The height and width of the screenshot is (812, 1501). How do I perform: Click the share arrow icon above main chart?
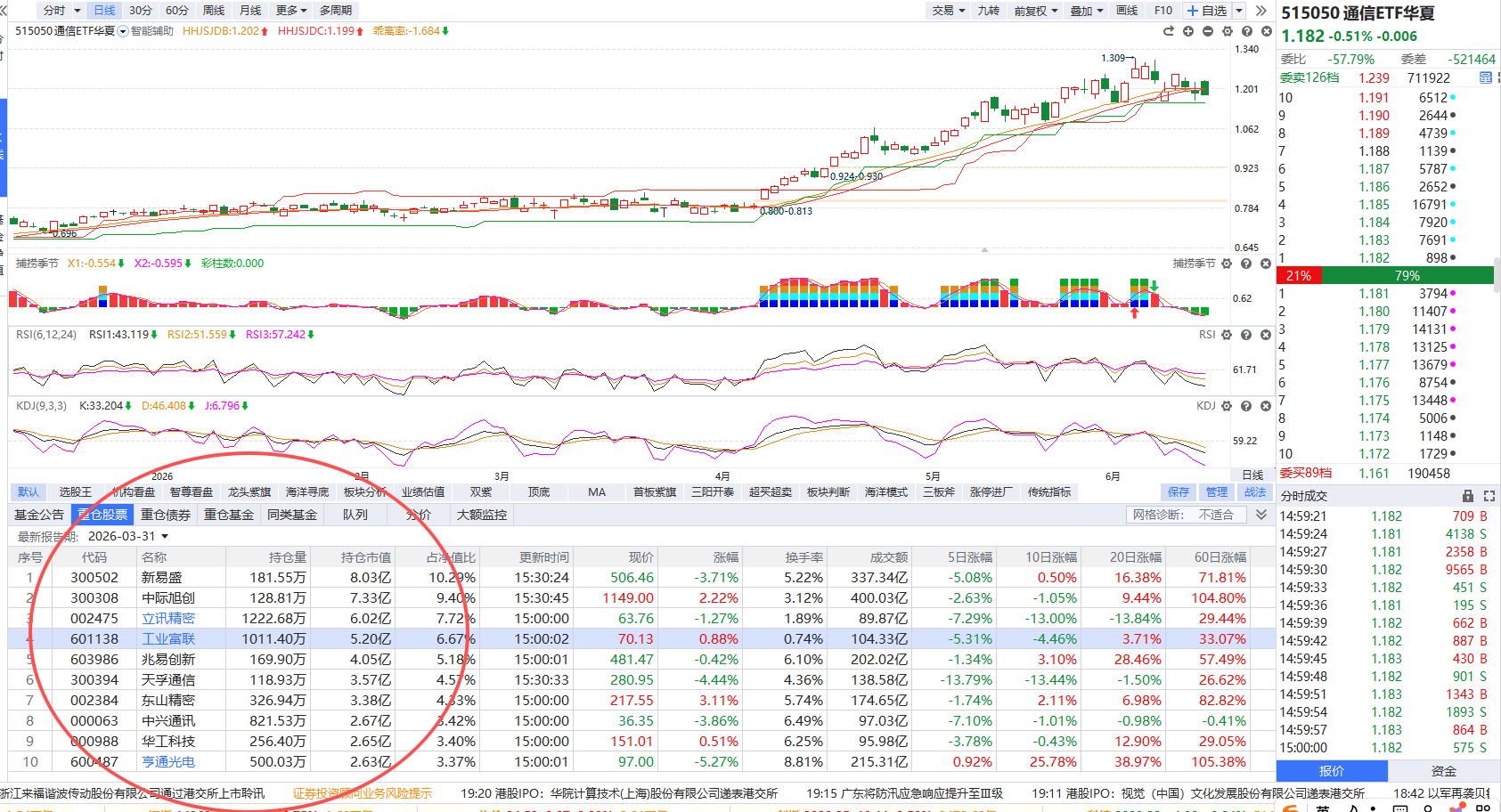(x=1169, y=31)
